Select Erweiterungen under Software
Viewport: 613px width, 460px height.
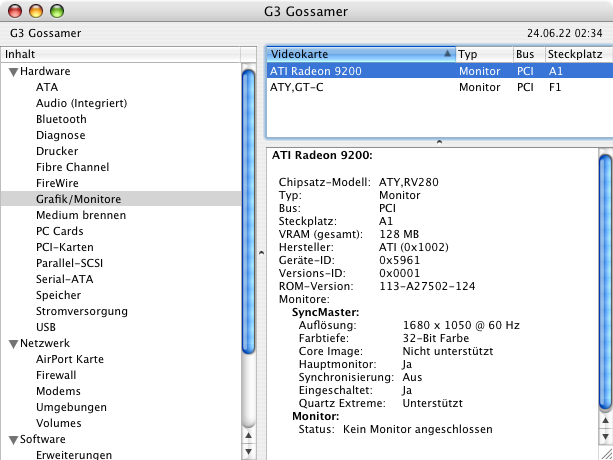point(74,455)
